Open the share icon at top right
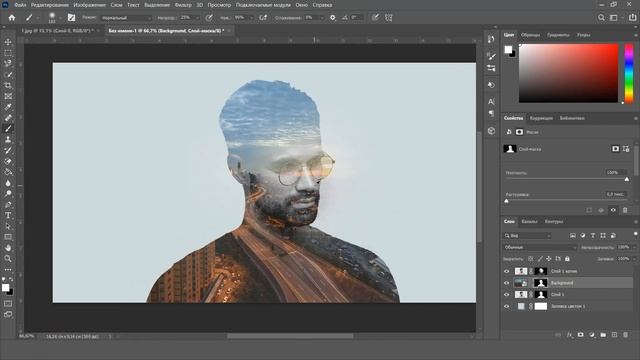Screen dimensions: 640x360 (x=632, y=18)
